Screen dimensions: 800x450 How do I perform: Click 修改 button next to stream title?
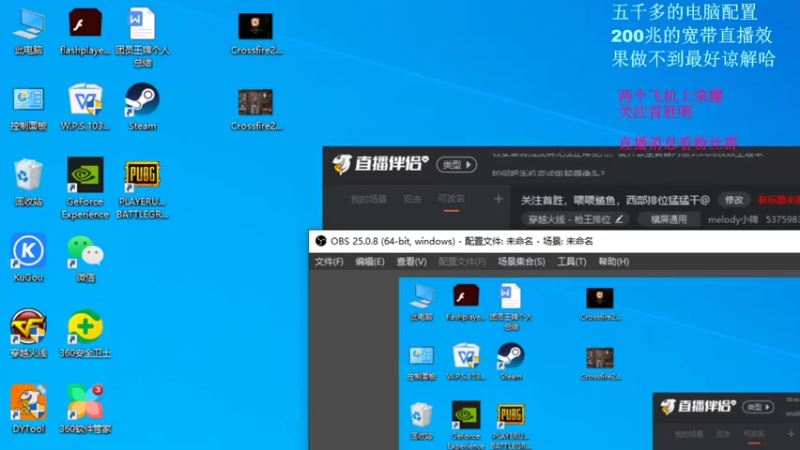click(x=734, y=200)
